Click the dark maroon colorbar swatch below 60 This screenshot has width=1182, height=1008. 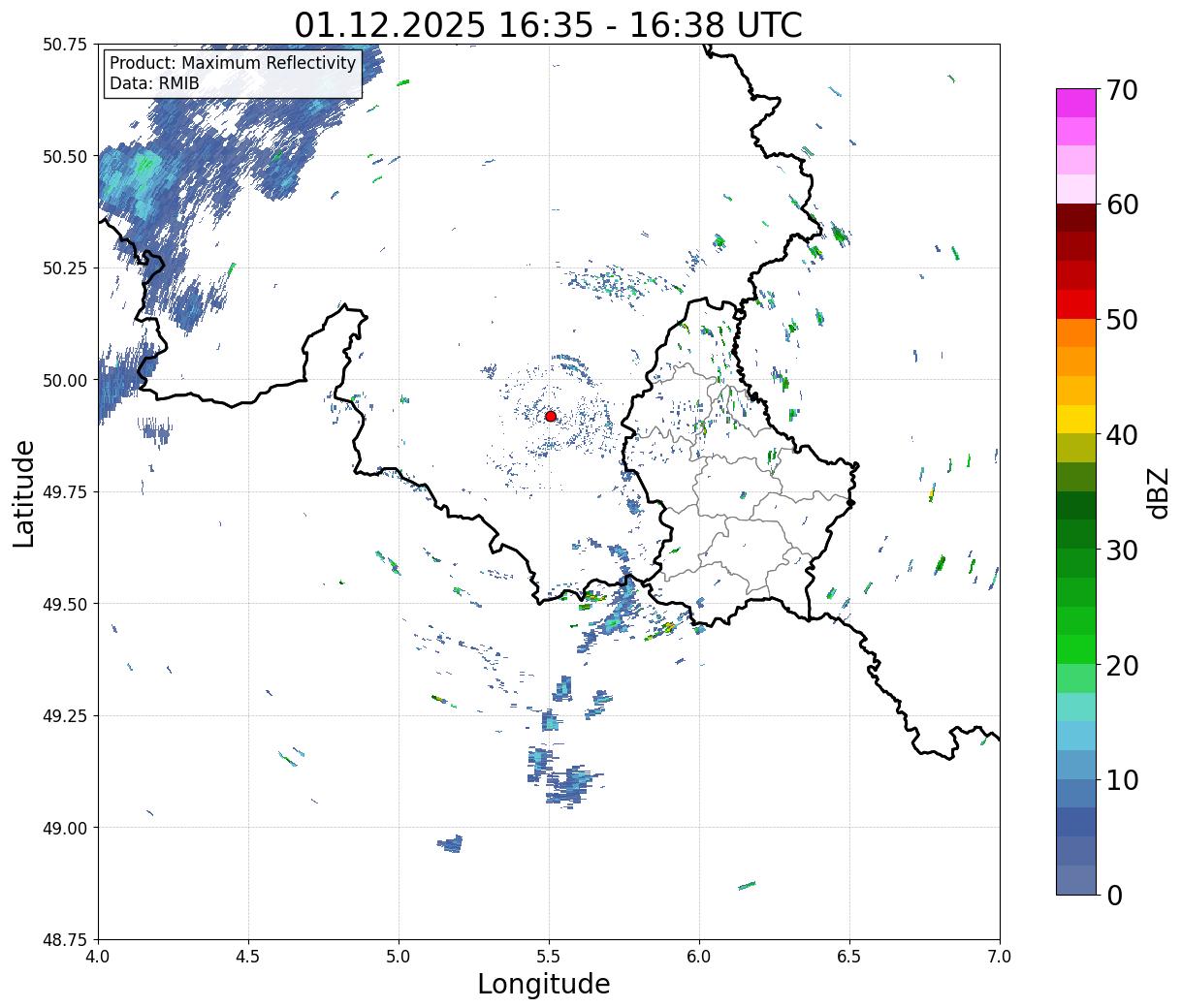pos(1076,218)
